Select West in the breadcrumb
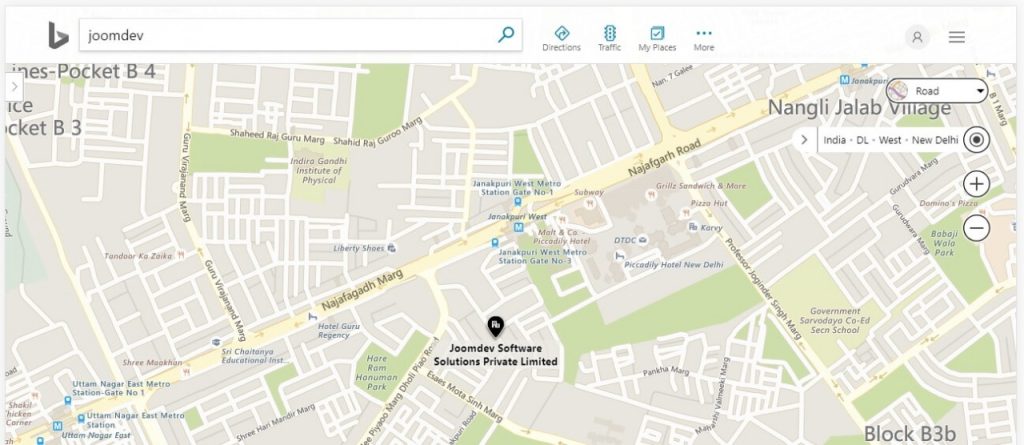 [x=889, y=140]
